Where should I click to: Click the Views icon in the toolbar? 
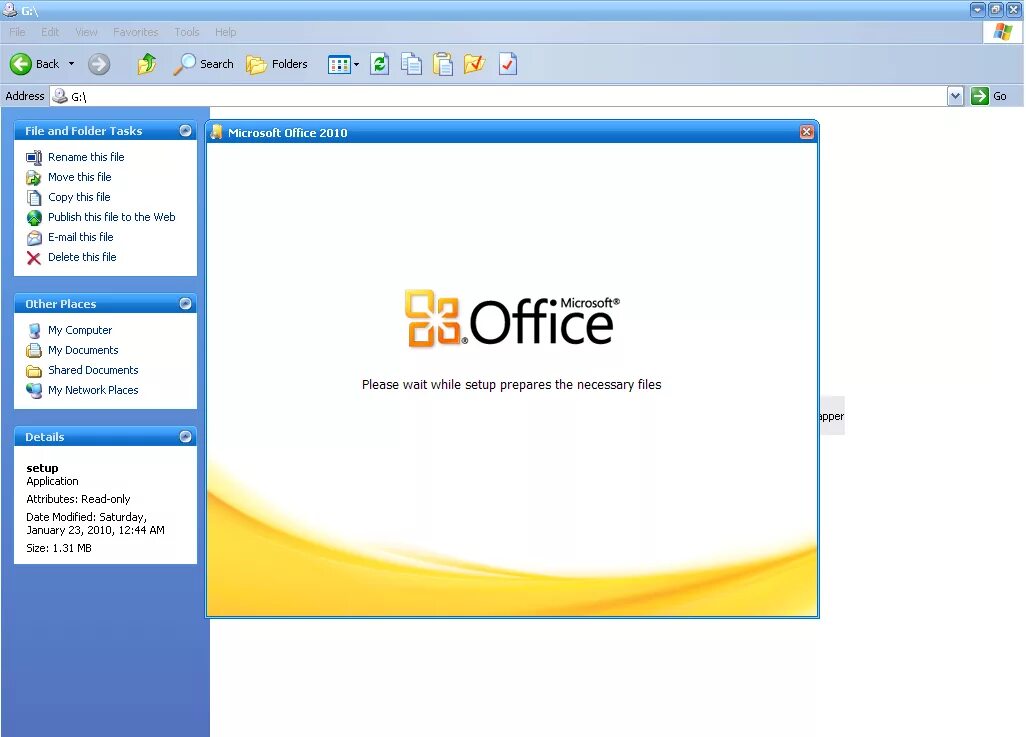click(339, 65)
